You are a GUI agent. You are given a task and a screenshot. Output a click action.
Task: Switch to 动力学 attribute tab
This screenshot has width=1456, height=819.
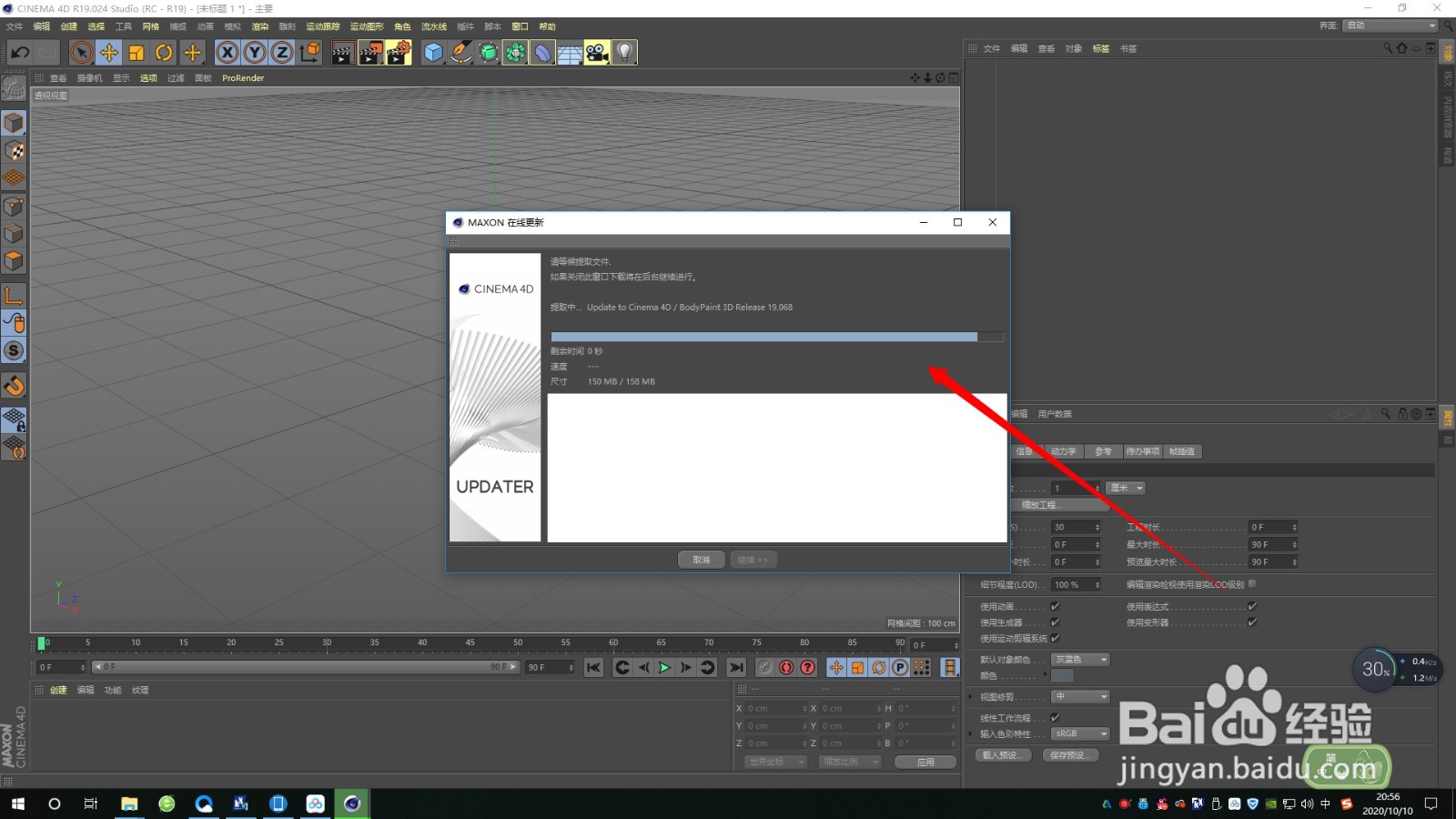click(1063, 451)
